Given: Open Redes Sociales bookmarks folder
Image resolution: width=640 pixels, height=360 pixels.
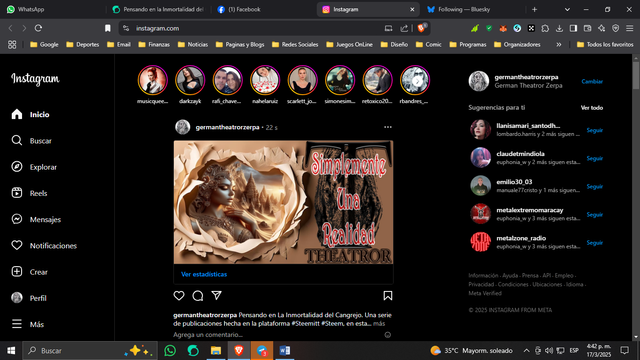Looking at the screenshot, I should pyautogui.click(x=295, y=44).
